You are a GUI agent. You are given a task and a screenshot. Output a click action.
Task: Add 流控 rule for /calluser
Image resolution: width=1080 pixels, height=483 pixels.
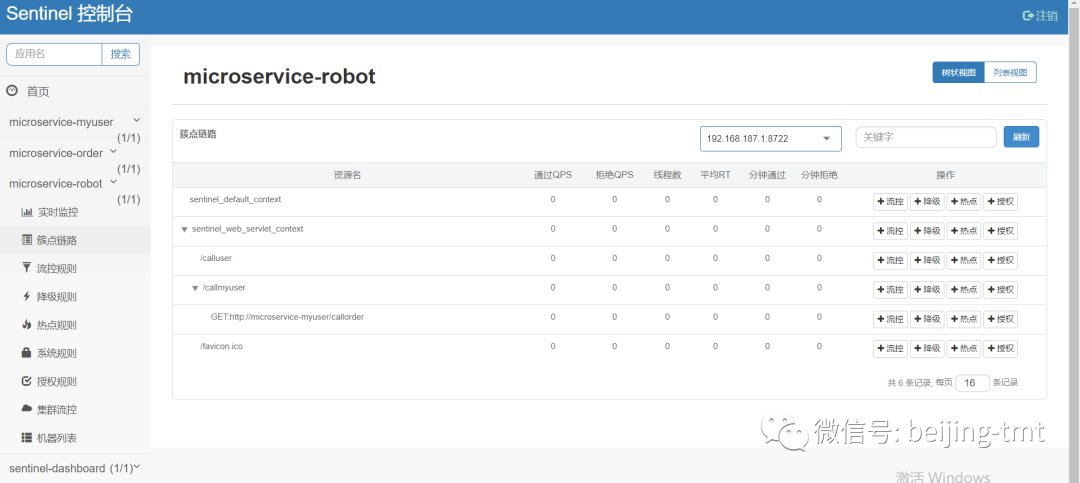coord(890,260)
